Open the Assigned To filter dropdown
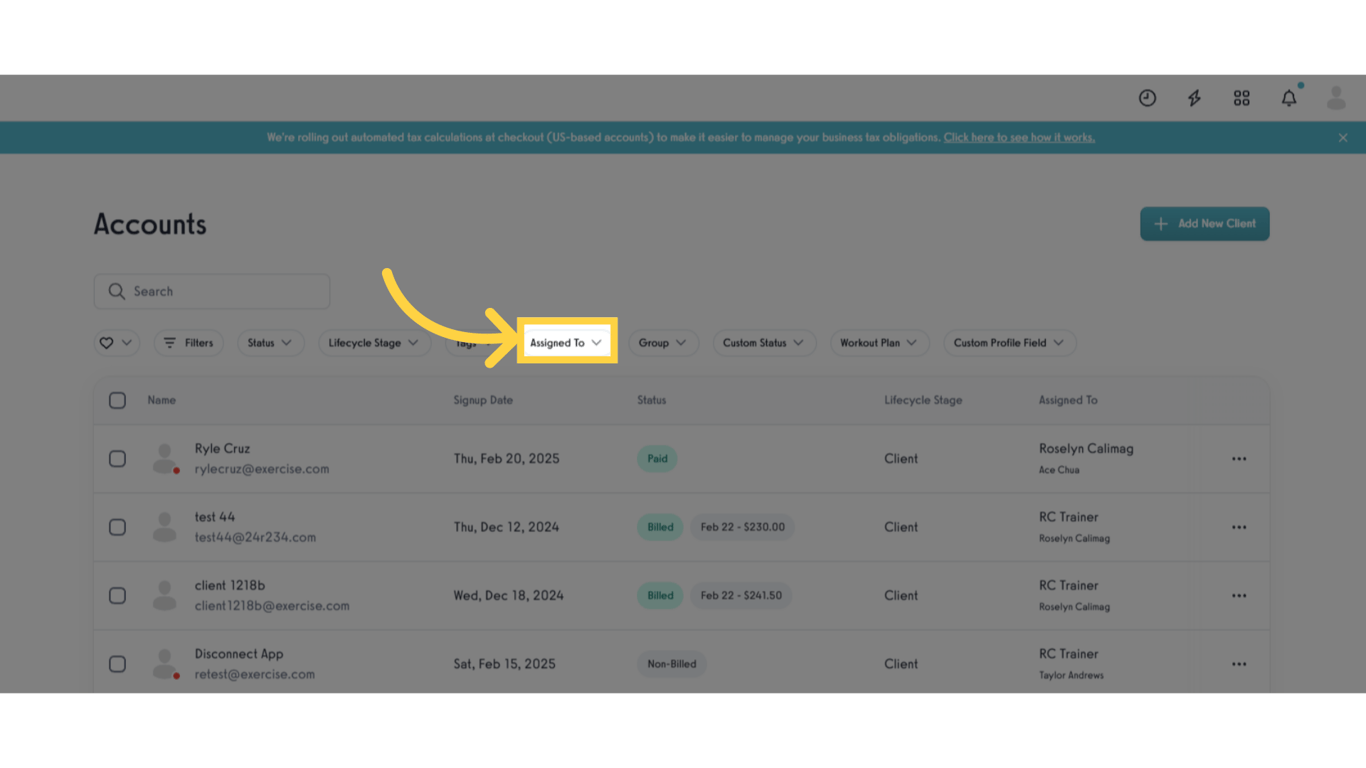 point(566,342)
